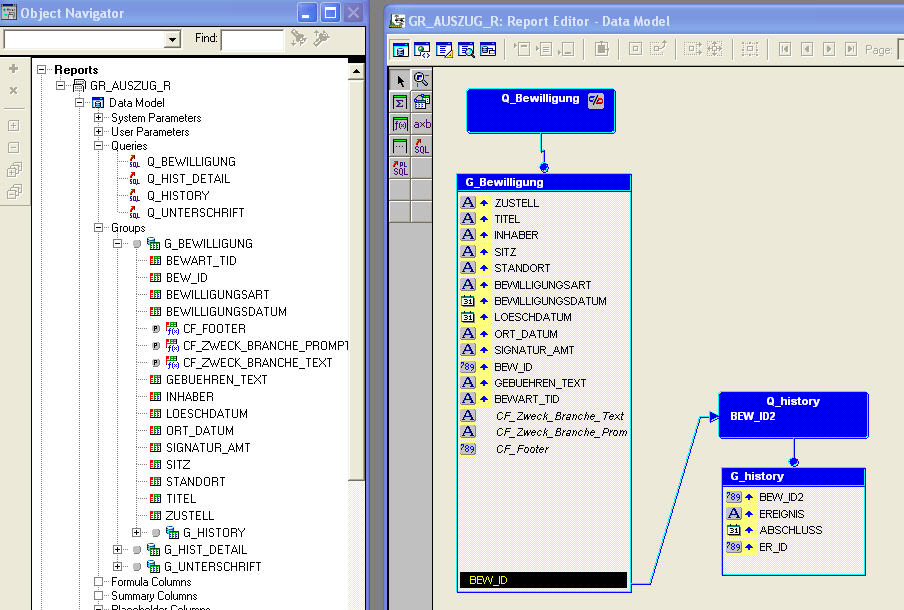Click the navigator scrollbar up arrow

[x=356, y=72]
